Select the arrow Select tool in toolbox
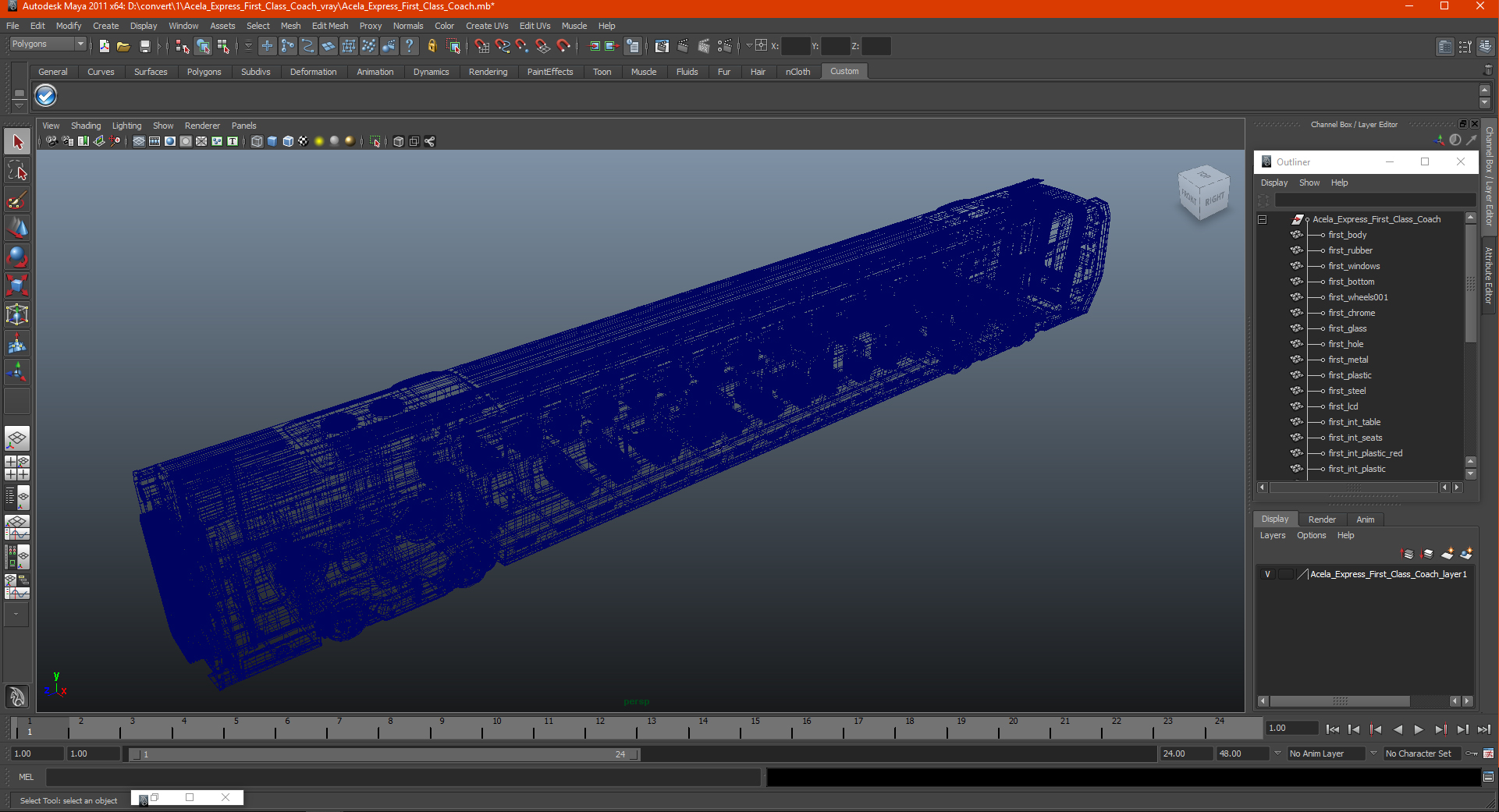This screenshot has height=812, width=1499. [17, 142]
